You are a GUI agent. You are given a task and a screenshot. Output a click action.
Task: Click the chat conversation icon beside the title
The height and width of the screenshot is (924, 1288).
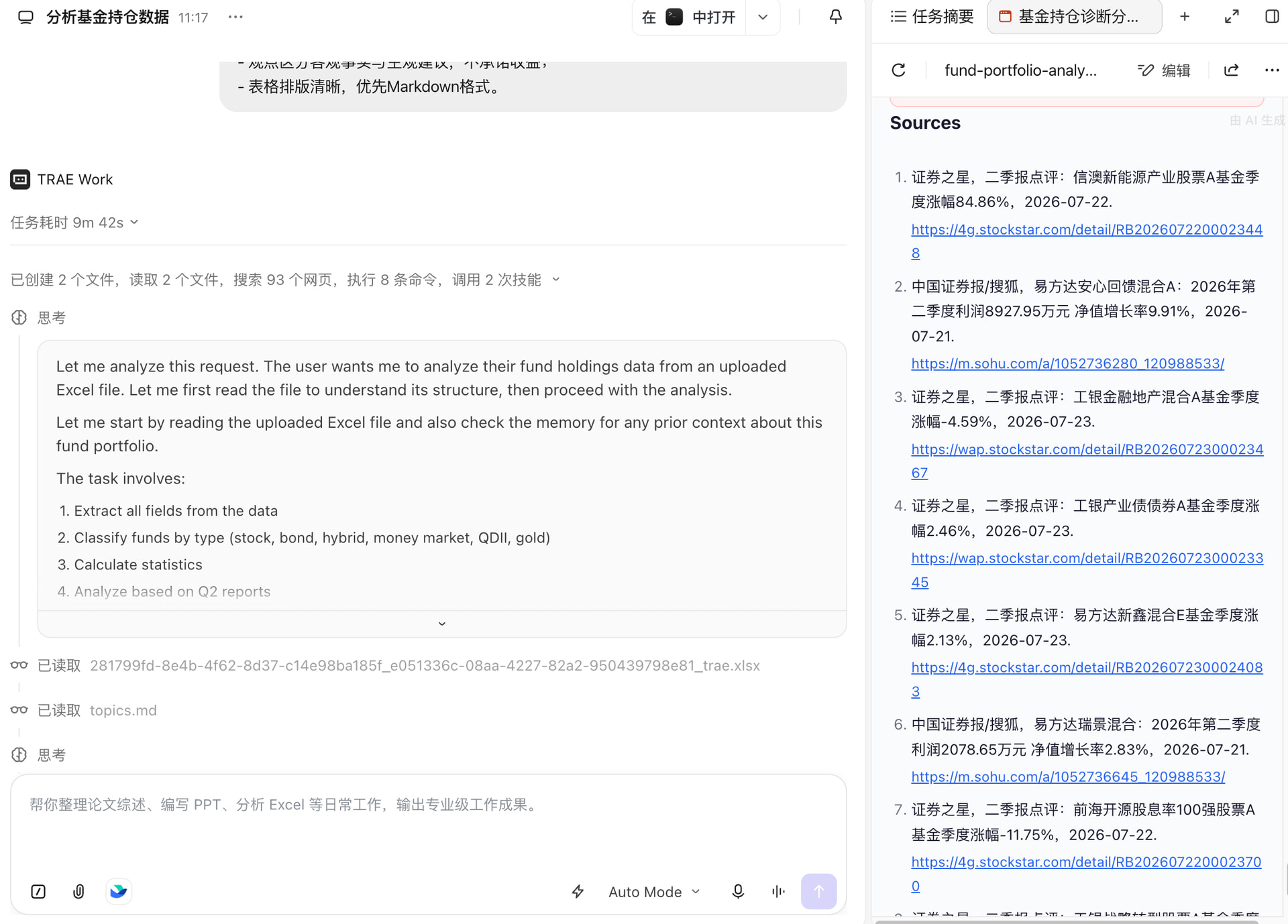[25, 17]
